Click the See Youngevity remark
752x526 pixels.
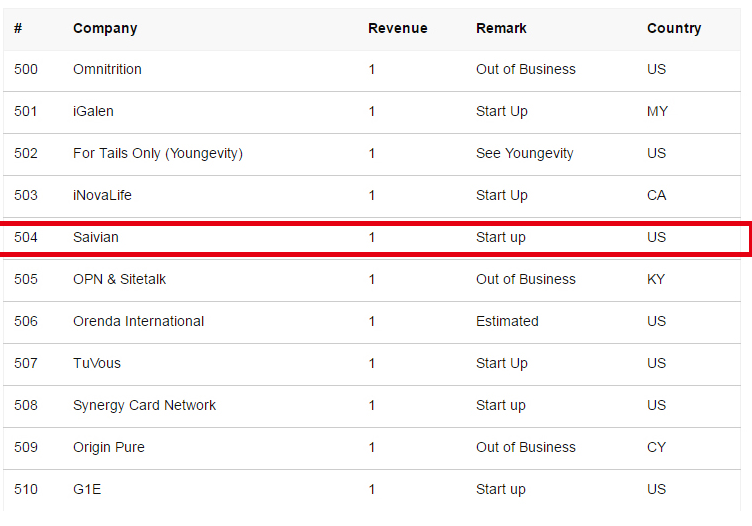pos(525,153)
